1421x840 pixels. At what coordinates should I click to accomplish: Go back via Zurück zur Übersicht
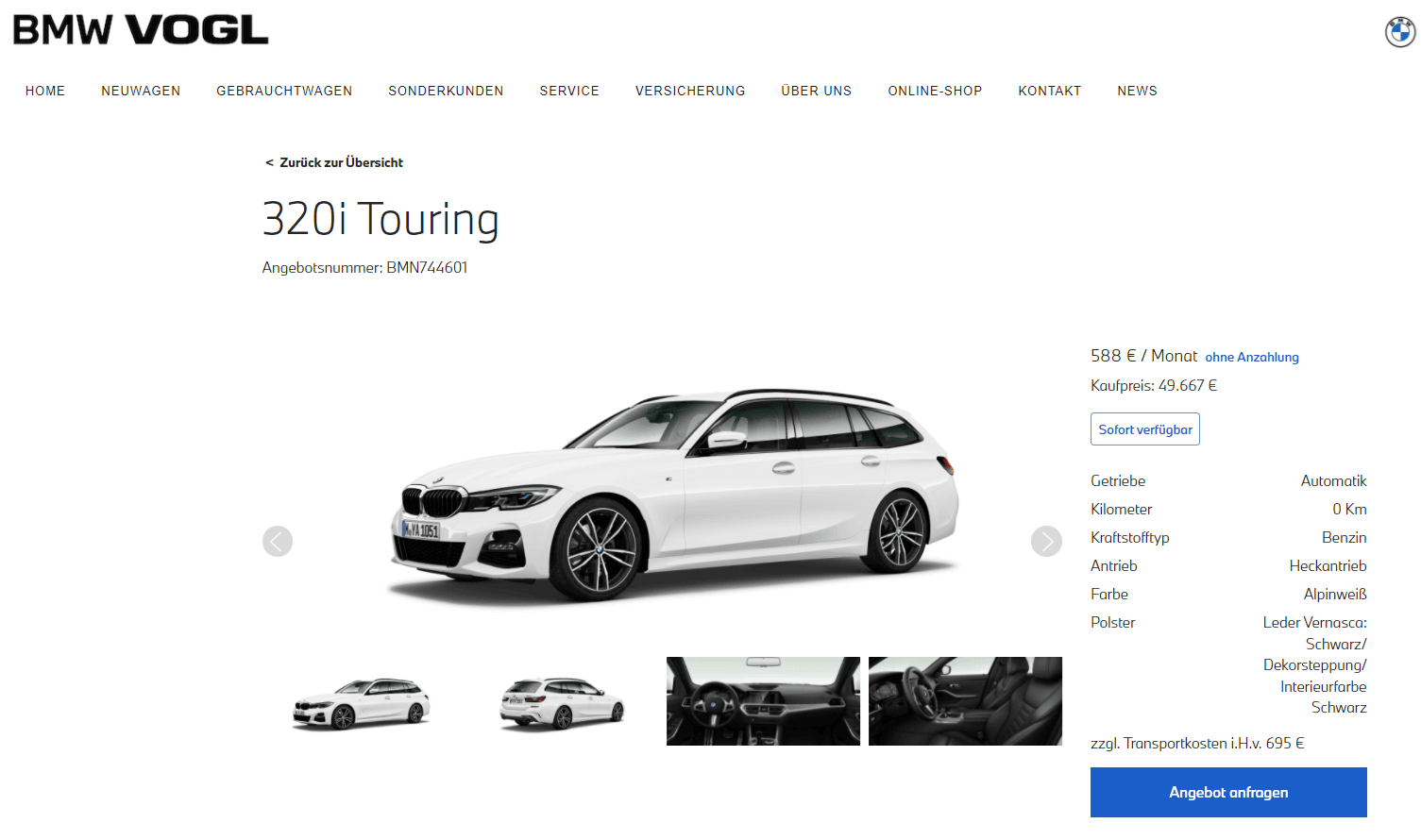[334, 162]
